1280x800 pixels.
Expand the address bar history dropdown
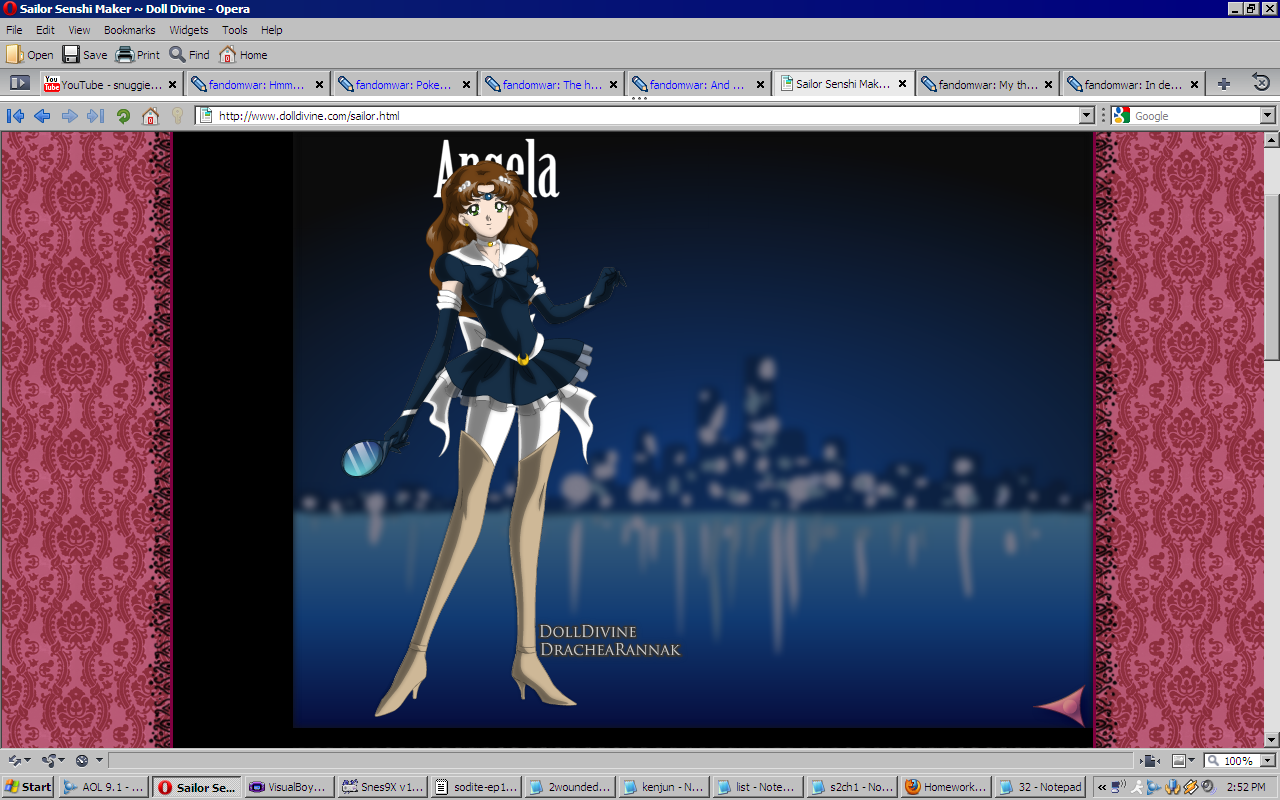(x=1087, y=116)
